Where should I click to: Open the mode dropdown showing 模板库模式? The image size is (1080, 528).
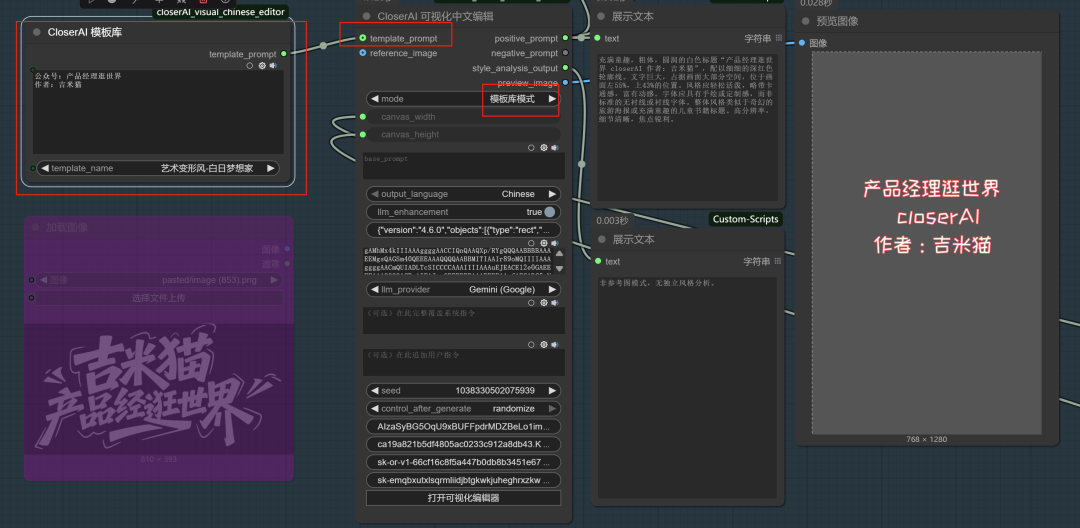tap(464, 99)
